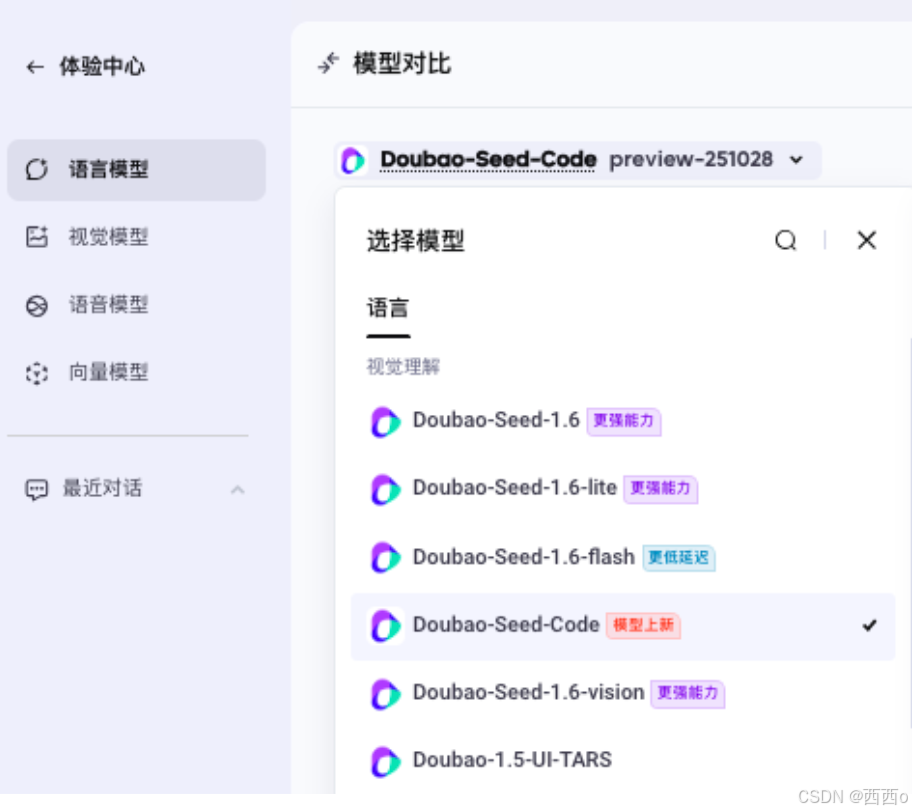The image size is (912, 812).
Task: Close the 选择模型 panel
Action: coord(867,240)
